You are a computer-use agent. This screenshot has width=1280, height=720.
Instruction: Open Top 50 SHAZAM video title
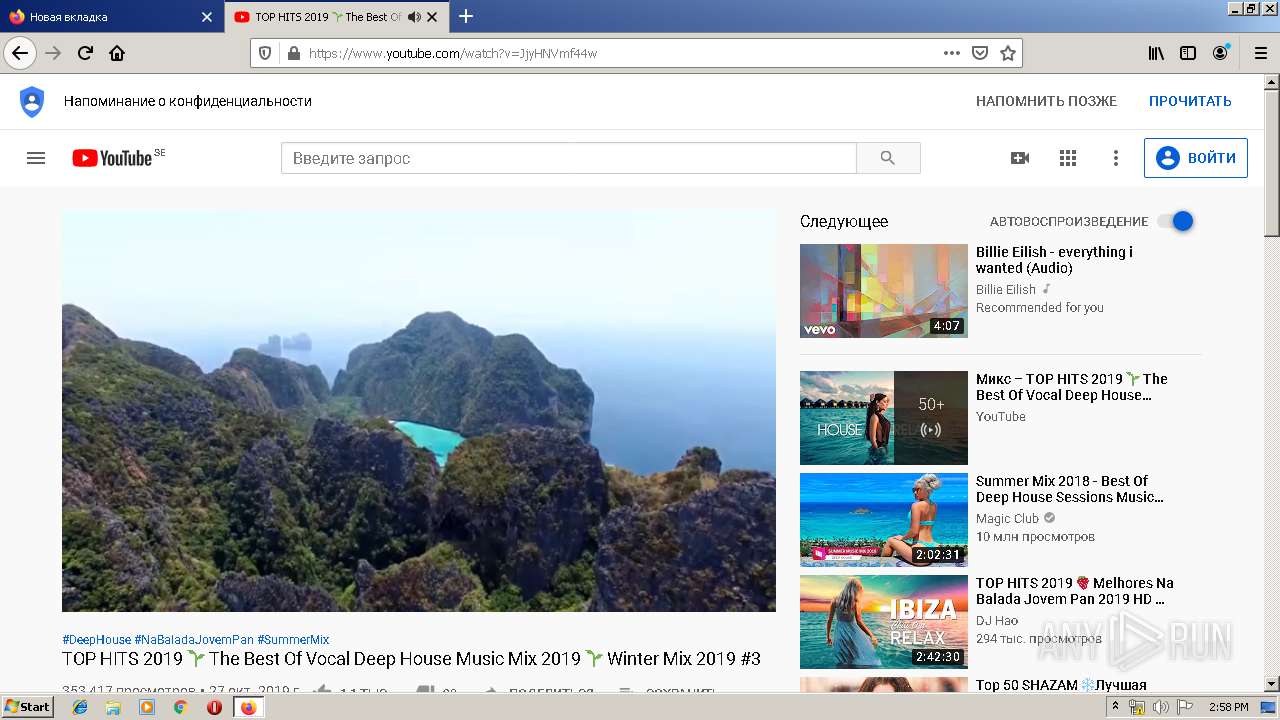1061,685
